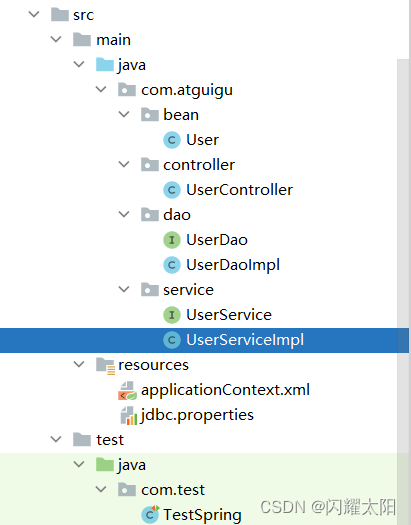Image resolution: width=411 pixels, height=525 pixels.
Task: Click the green test java folder icon
Action: (105, 465)
